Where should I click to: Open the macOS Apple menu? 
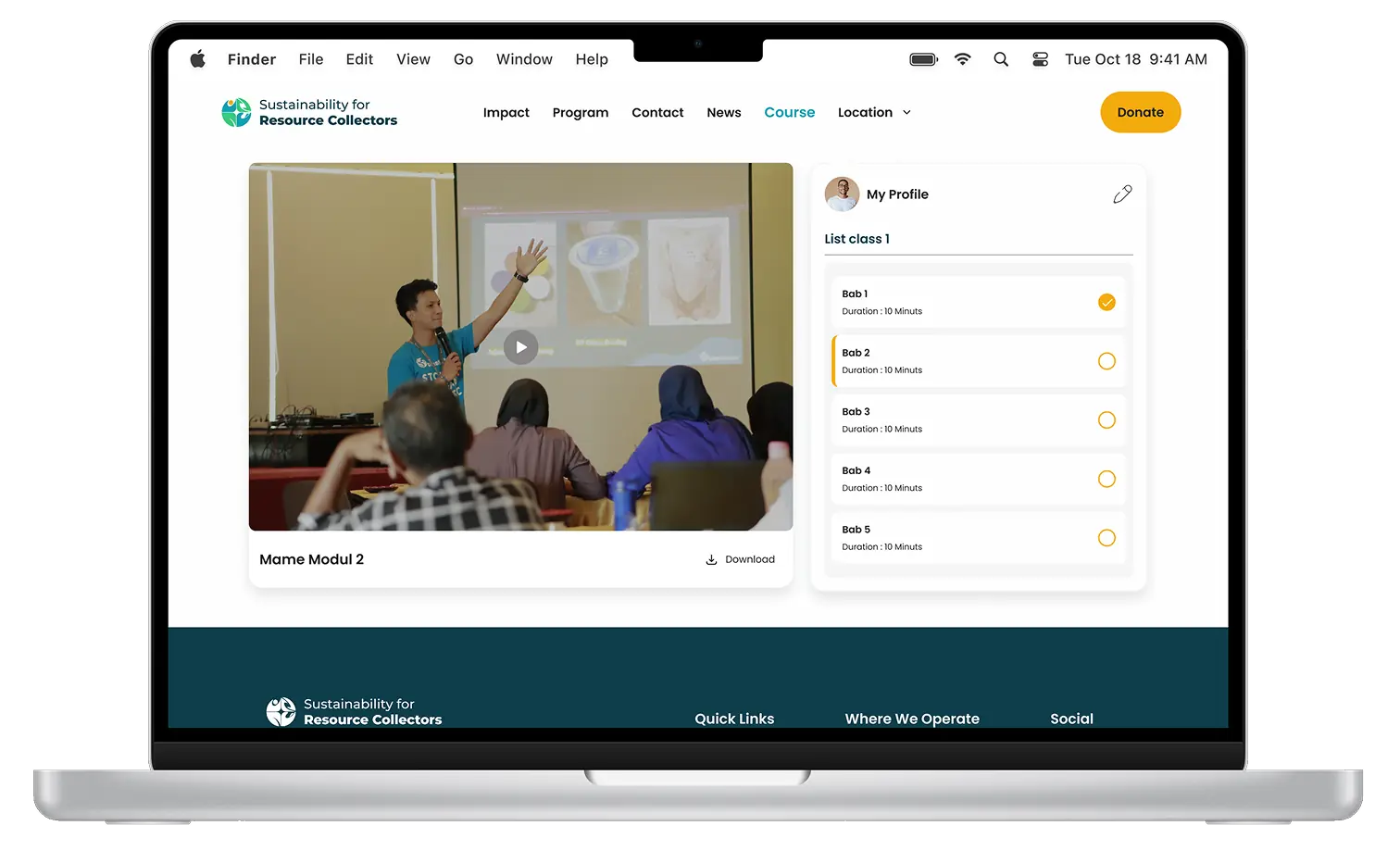[x=197, y=59]
